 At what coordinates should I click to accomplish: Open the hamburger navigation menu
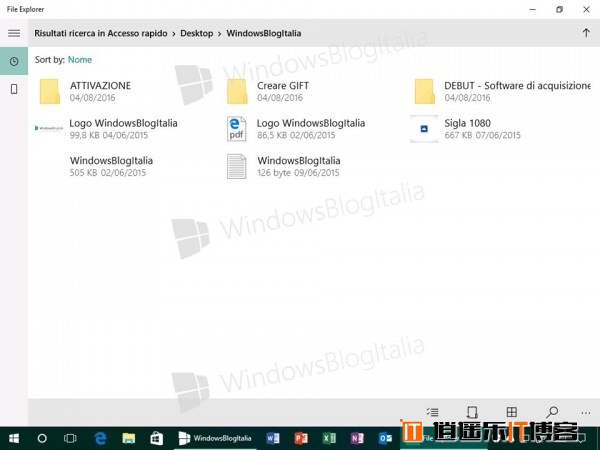coord(14,33)
